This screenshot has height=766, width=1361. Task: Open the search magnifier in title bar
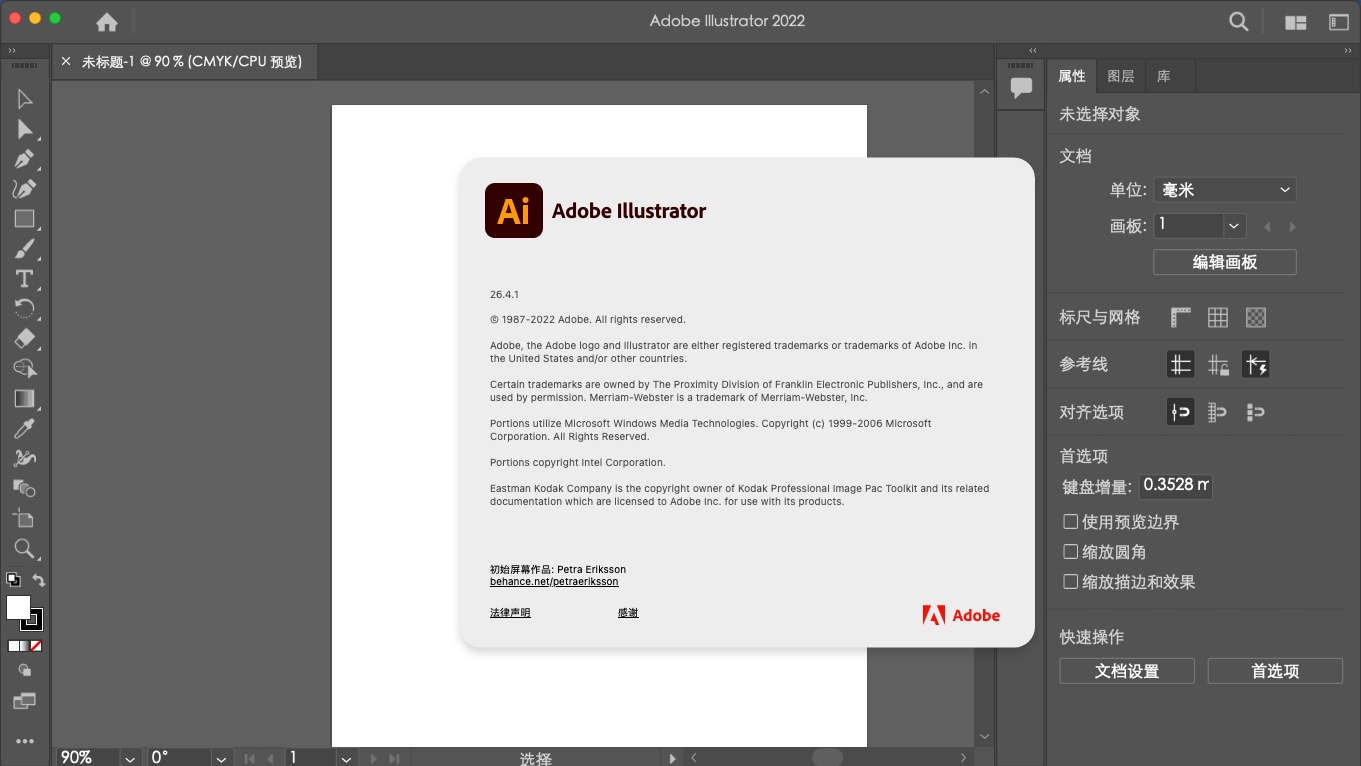coord(1239,21)
